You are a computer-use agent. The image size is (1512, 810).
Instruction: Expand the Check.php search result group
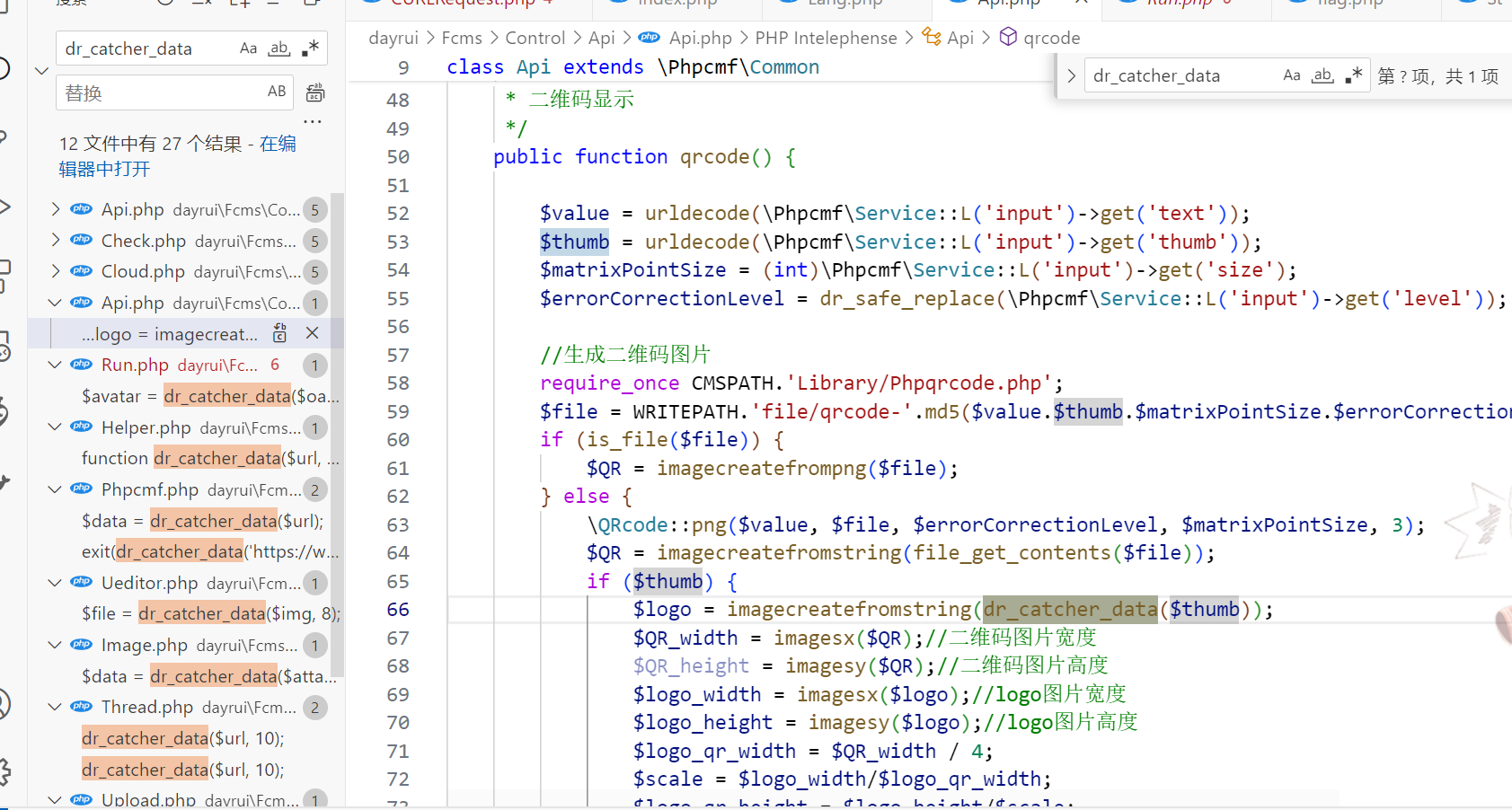point(56,241)
